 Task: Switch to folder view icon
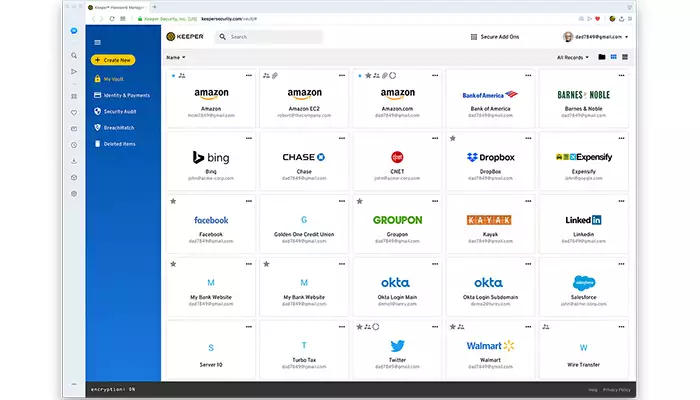tap(602, 57)
